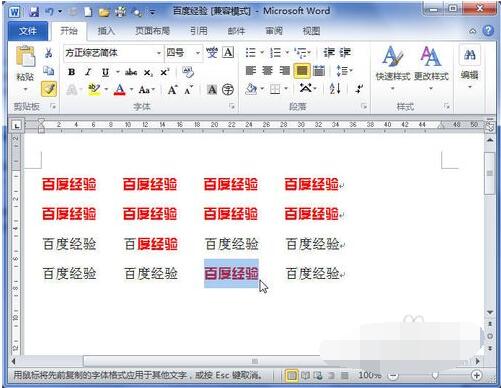This screenshot has height=388, width=501.
Task: Toggle Strikethrough (abc) formatting
Action: coord(131,72)
